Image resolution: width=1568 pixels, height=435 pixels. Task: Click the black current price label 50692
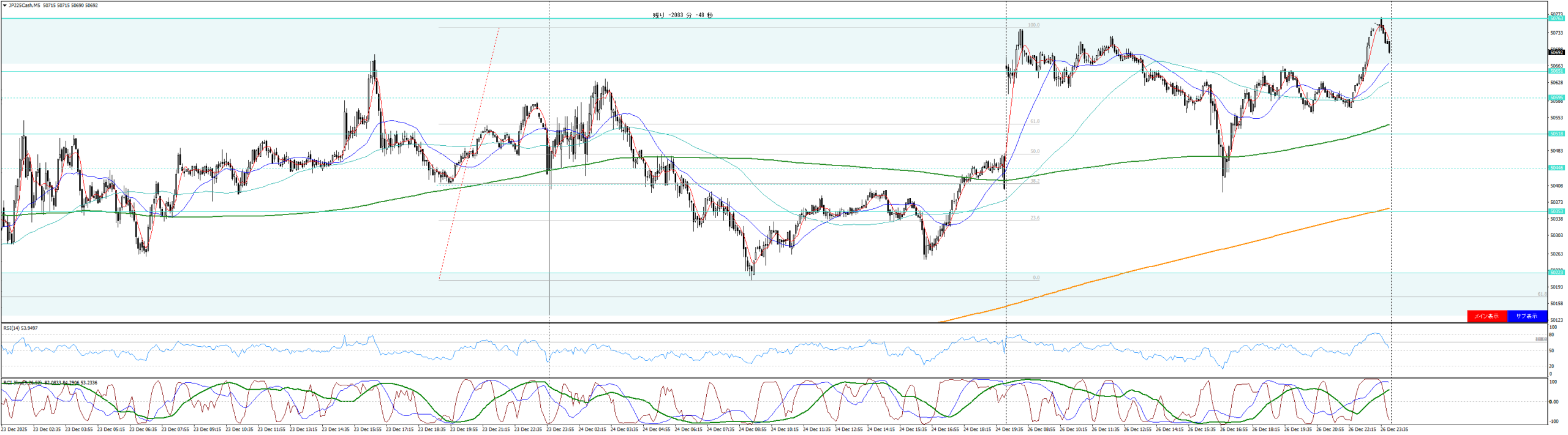click(x=1556, y=53)
